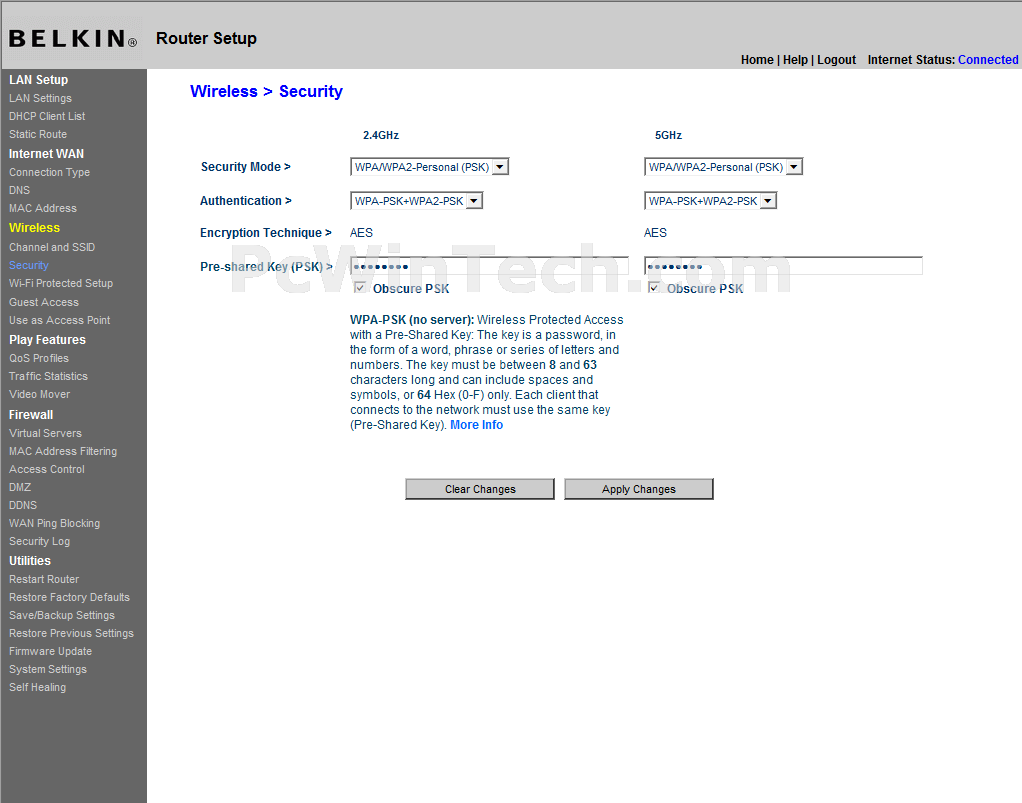Open Restore Factory Defaults page

(x=69, y=597)
